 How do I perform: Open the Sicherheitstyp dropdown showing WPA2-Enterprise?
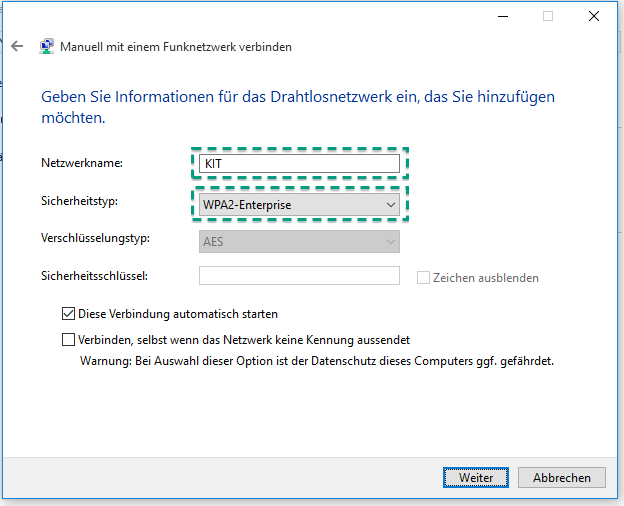click(x=299, y=205)
